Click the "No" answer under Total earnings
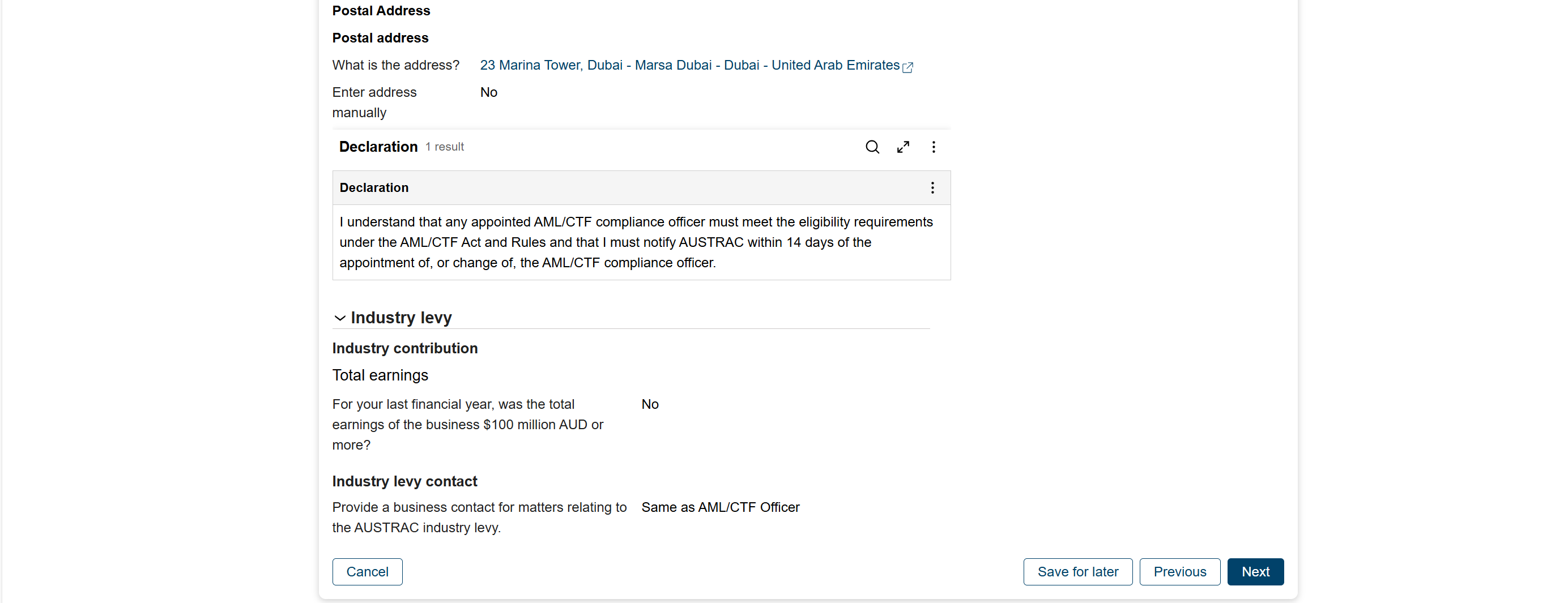Screen dimensions: 1568x603 click(x=650, y=404)
